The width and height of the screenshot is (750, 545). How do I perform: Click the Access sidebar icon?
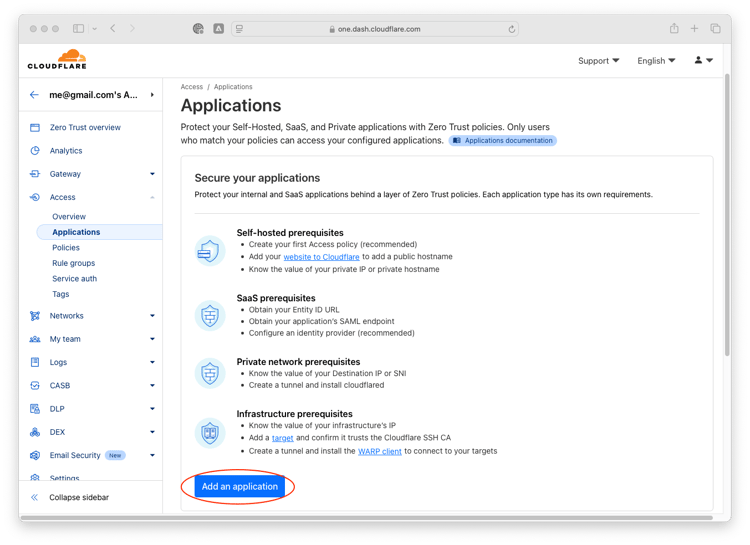(35, 197)
